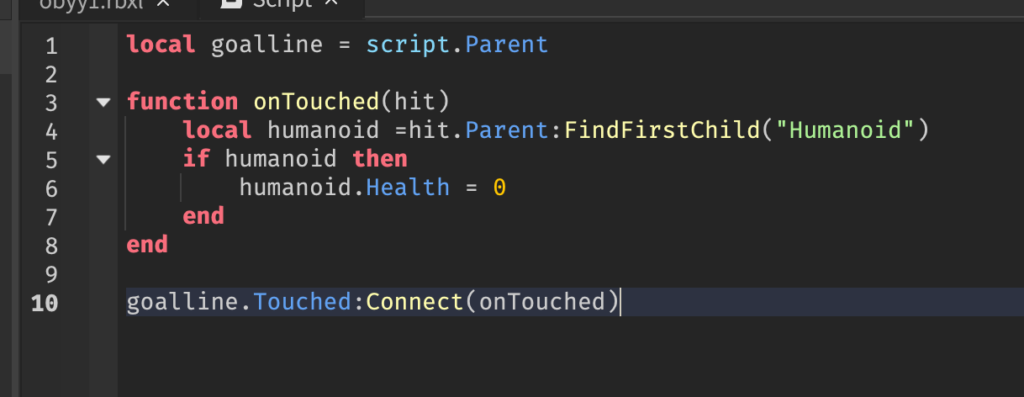Click the FindFirstChild method call

[x=662, y=130]
